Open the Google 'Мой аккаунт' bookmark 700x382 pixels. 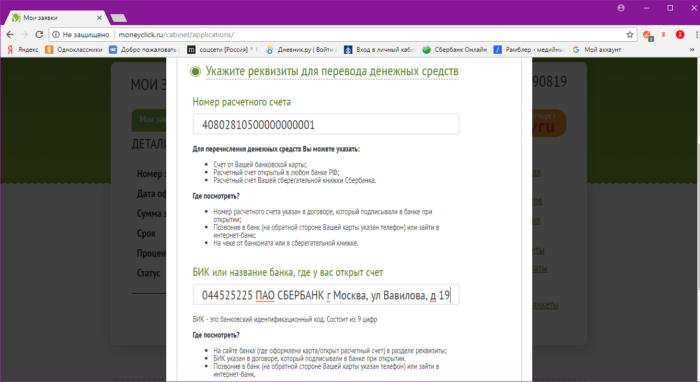pos(597,50)
